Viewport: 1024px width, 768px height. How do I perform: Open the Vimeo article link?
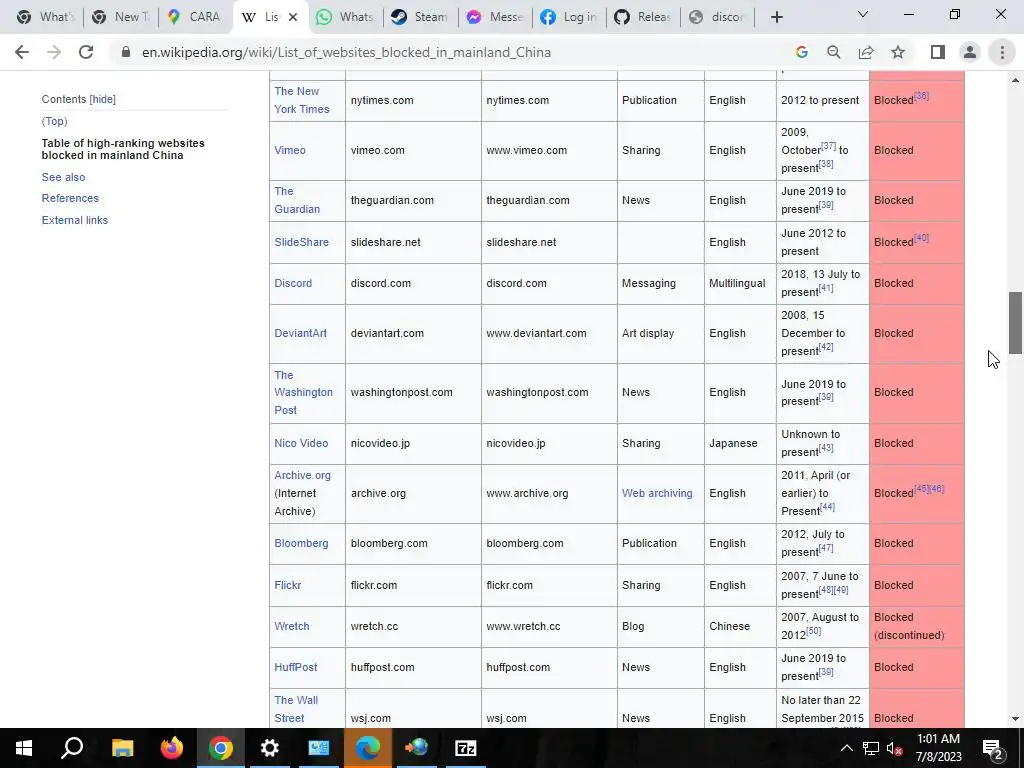pos(289,150)
